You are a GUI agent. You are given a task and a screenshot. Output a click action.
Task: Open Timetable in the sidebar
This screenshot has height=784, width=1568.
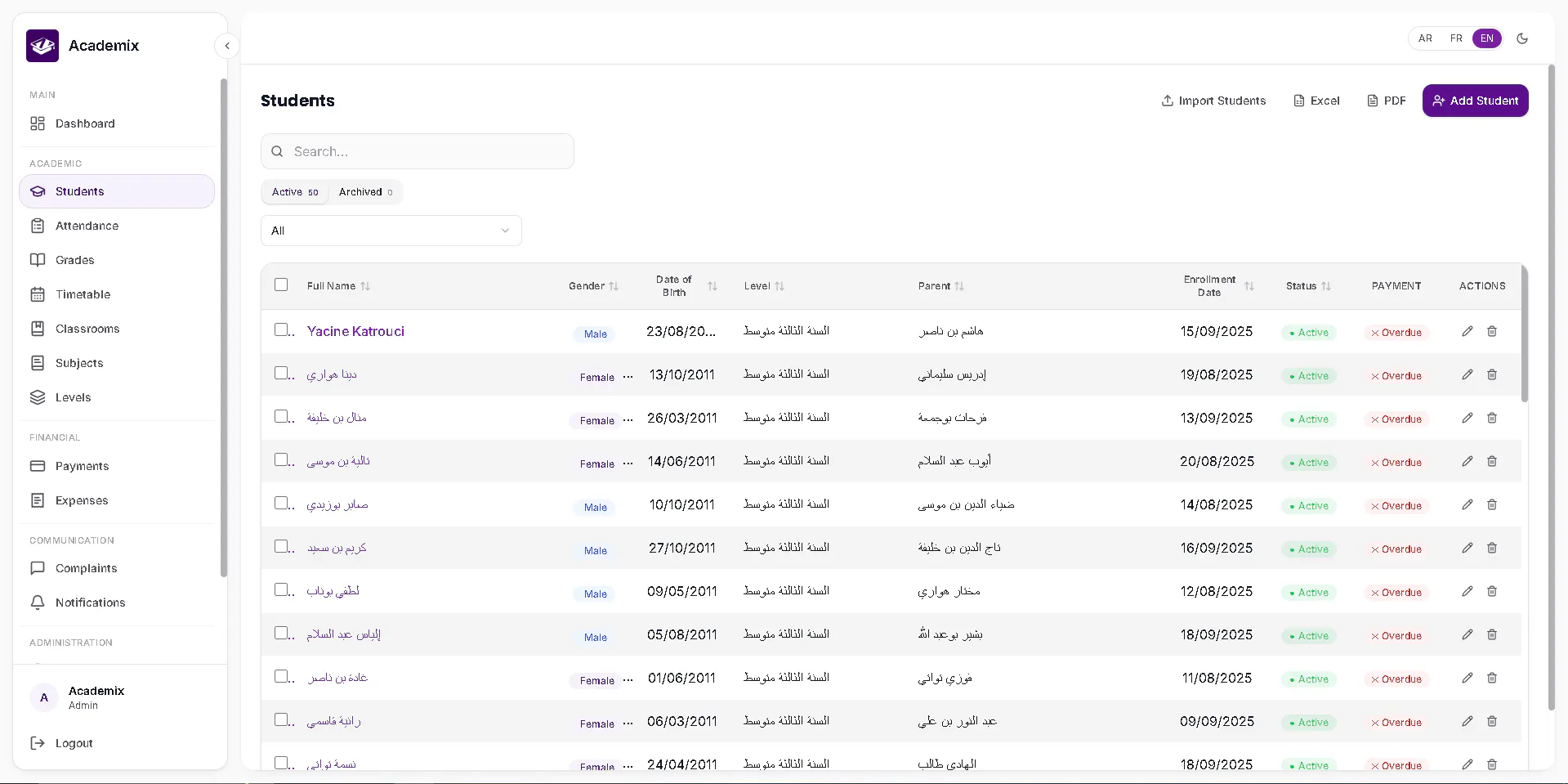(117, 294)
